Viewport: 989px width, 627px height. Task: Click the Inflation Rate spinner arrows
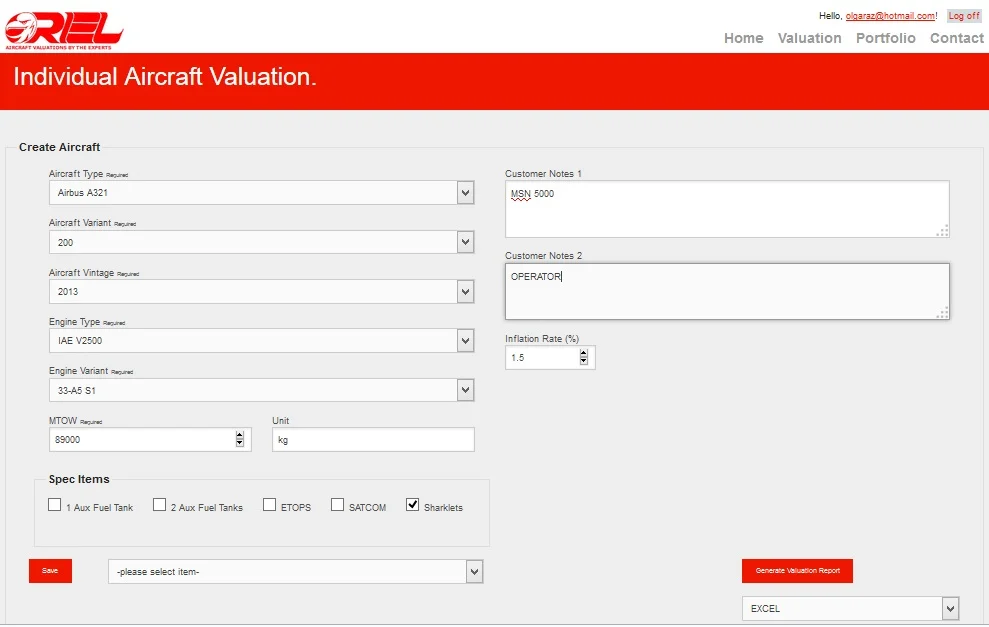(583, 358)
